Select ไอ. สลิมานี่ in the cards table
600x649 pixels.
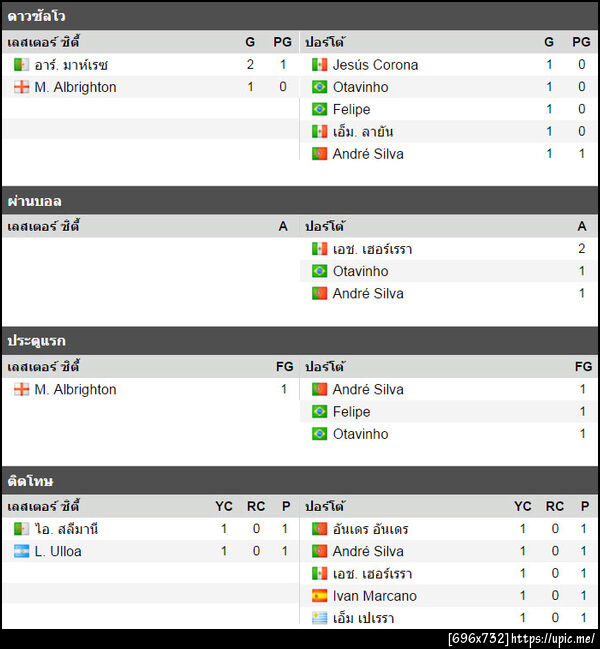click(x=66, y=529)
